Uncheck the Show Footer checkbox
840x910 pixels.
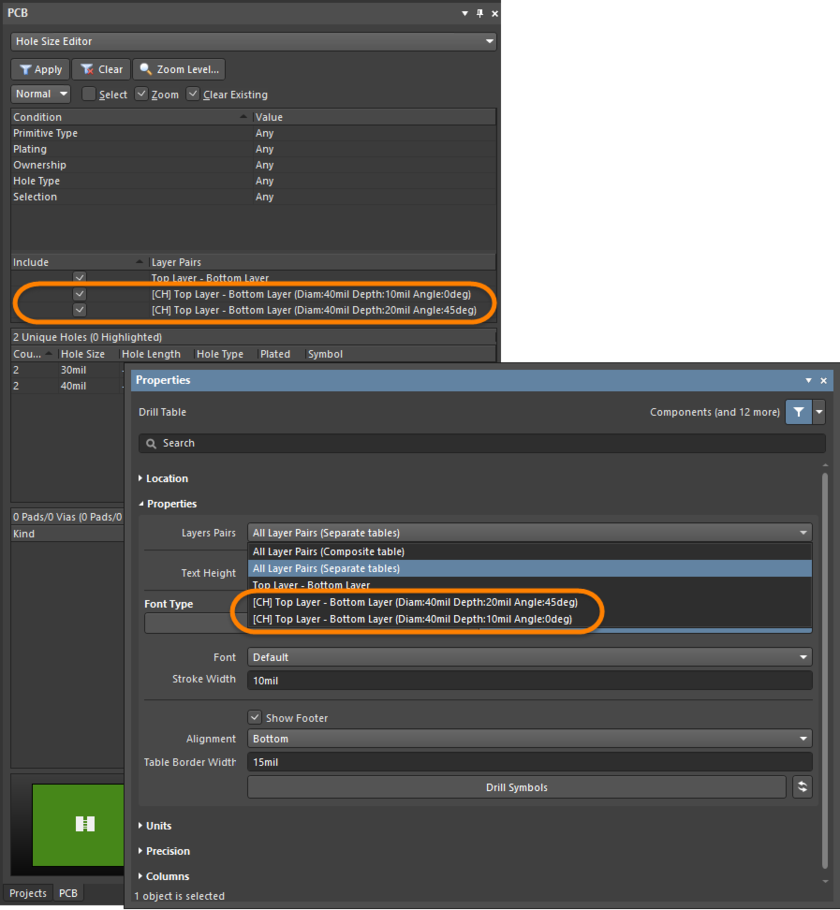point(255,717)
